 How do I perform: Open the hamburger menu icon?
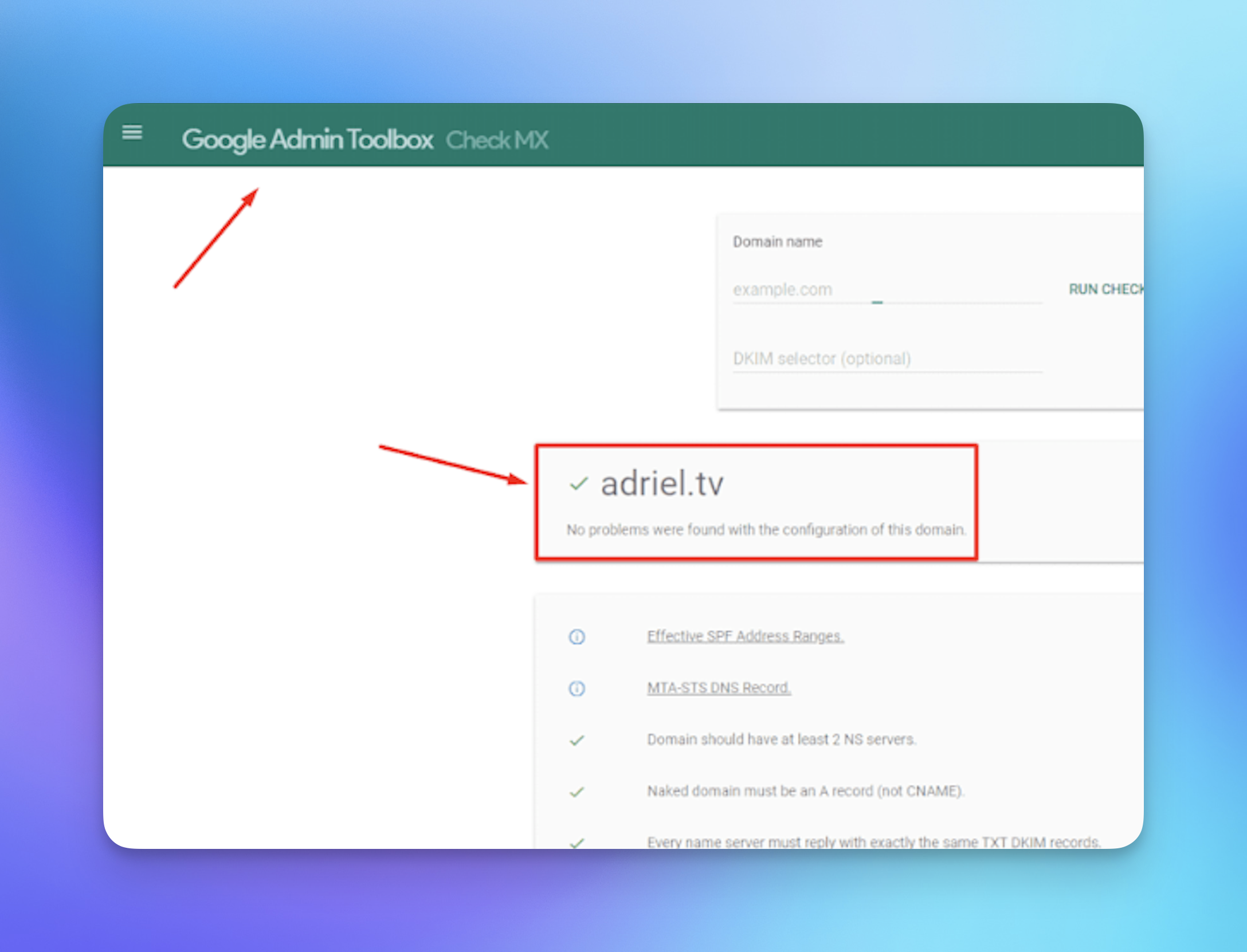(x=132, y=132)
